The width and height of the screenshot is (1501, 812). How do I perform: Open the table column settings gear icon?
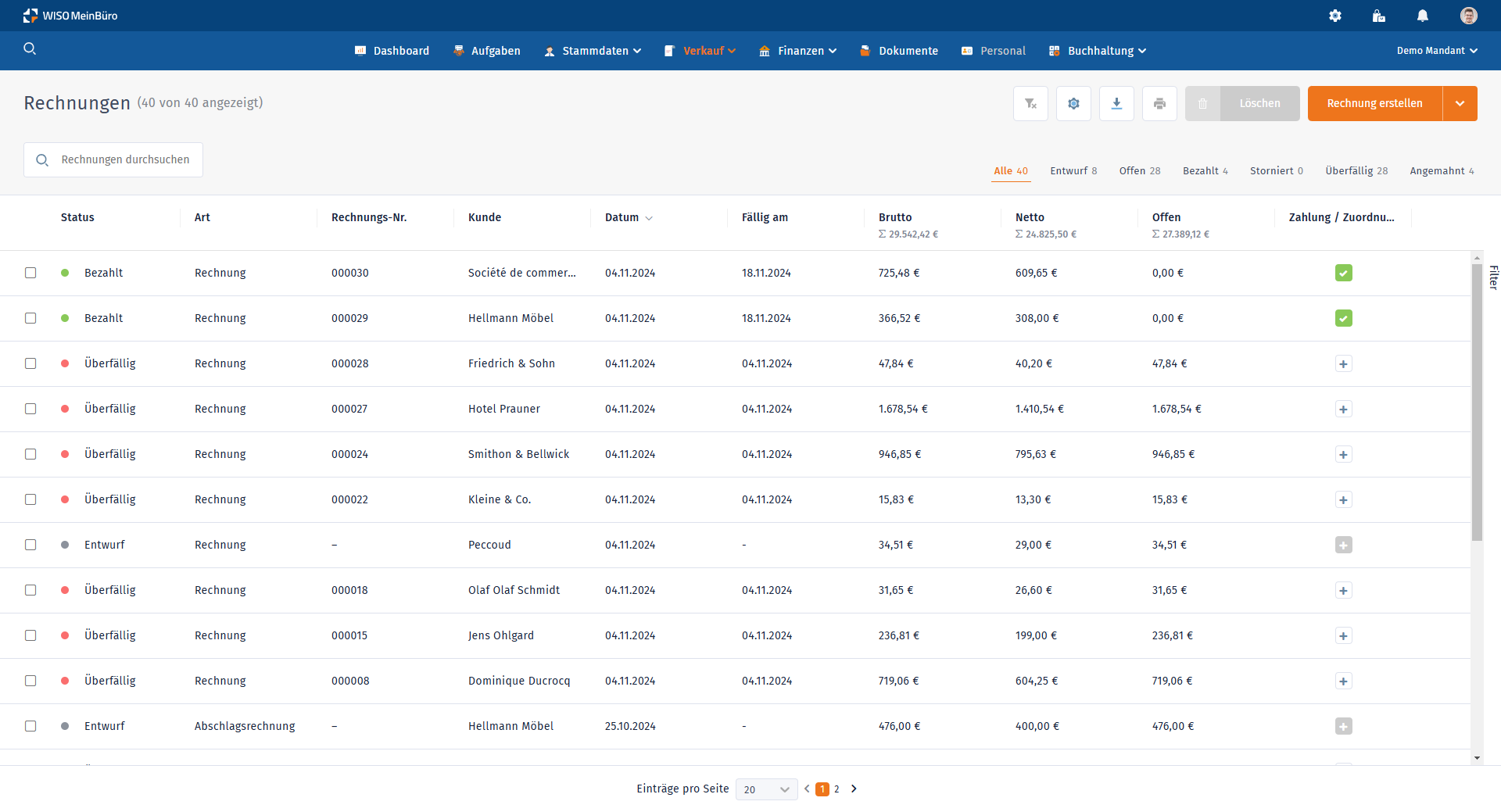(x=1073, y=103)
